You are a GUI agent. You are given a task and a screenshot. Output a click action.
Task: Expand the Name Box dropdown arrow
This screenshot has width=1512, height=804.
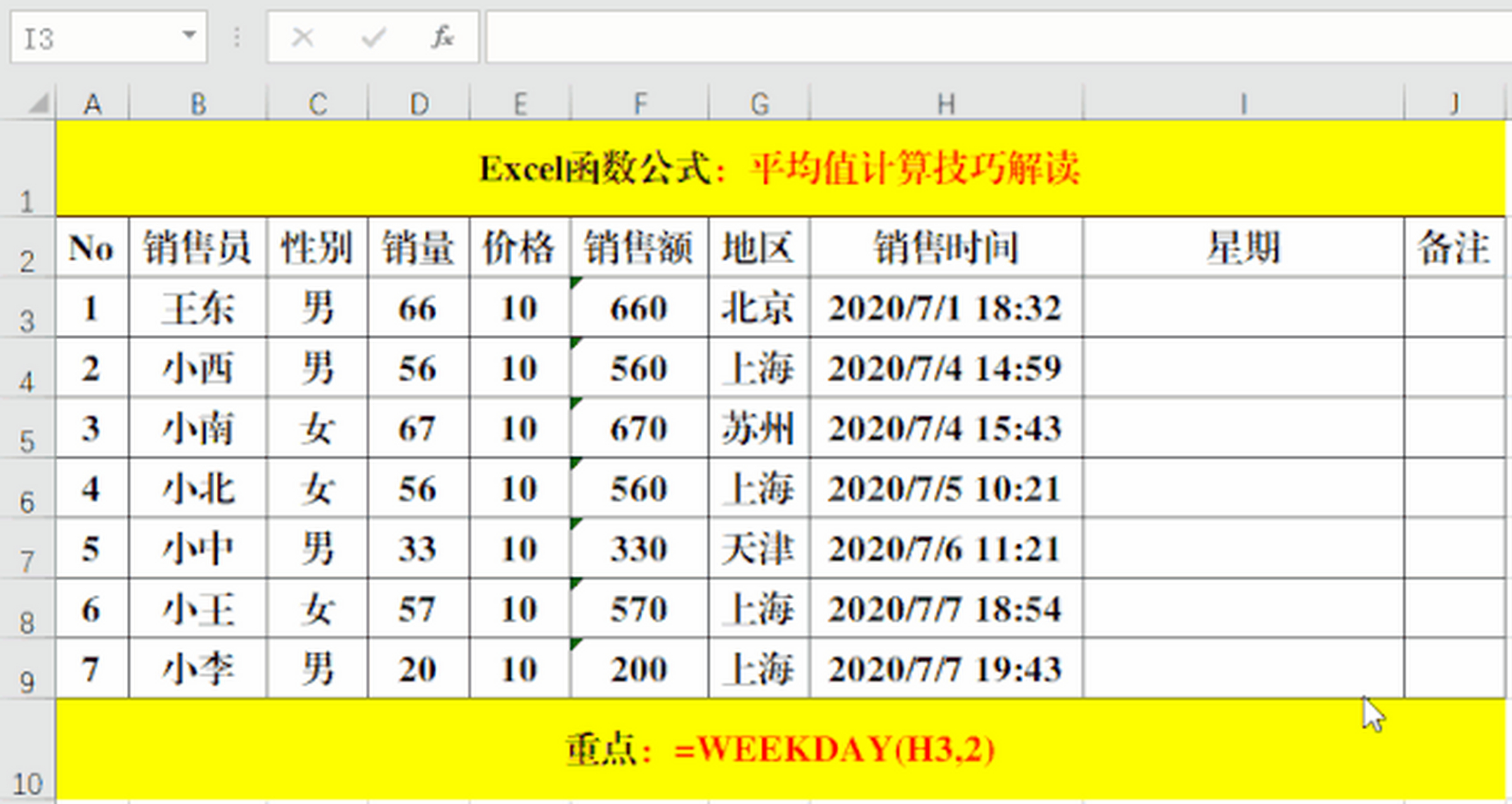(x=189, y=35)
